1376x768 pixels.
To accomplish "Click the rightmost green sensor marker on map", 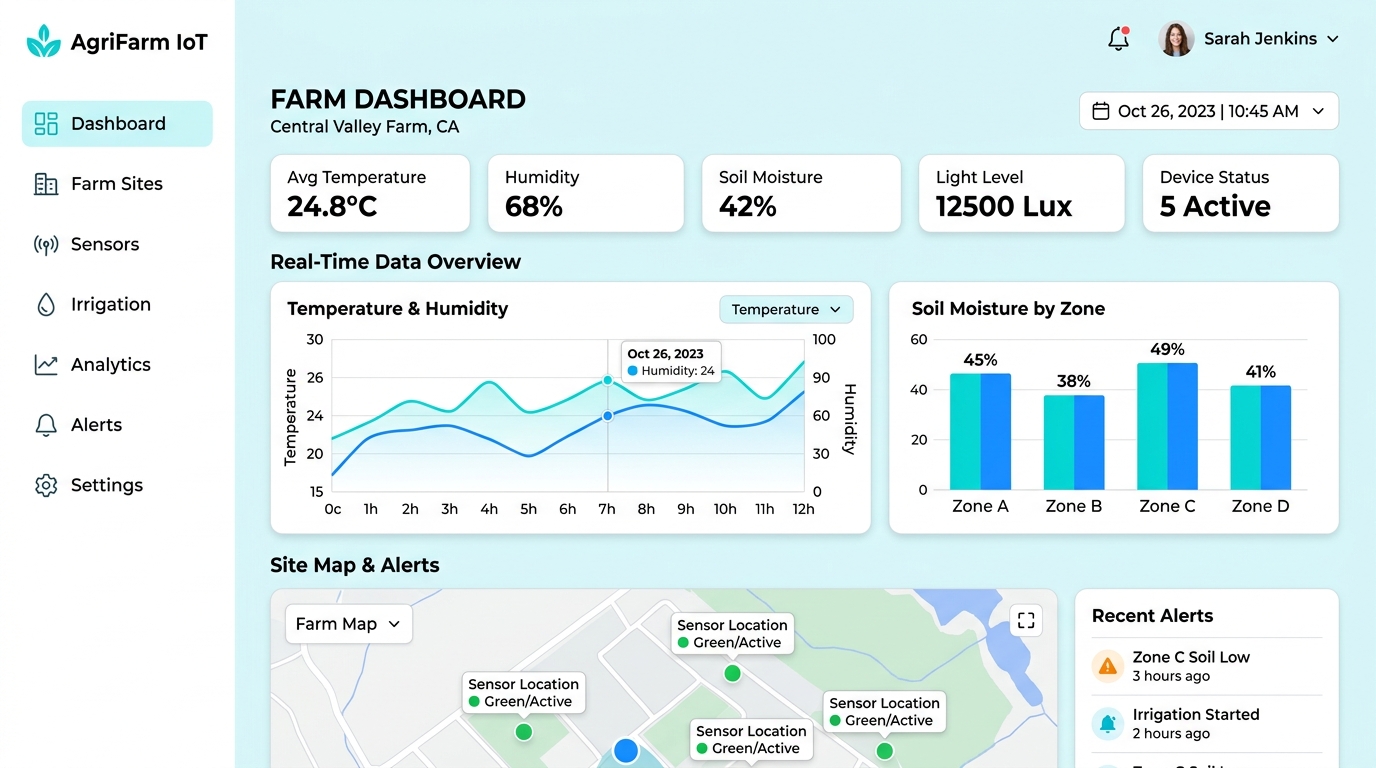I will pyautogui.click(x=884, y=751).
